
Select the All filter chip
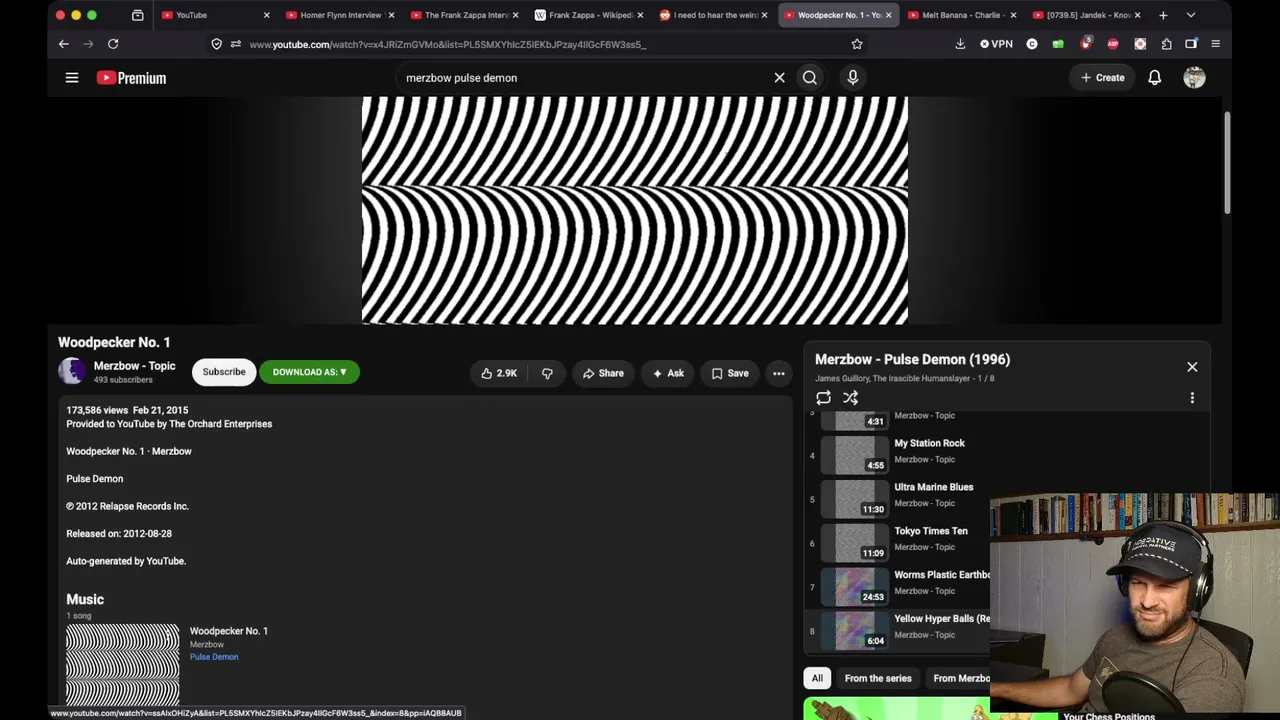(x=817, y=678)
